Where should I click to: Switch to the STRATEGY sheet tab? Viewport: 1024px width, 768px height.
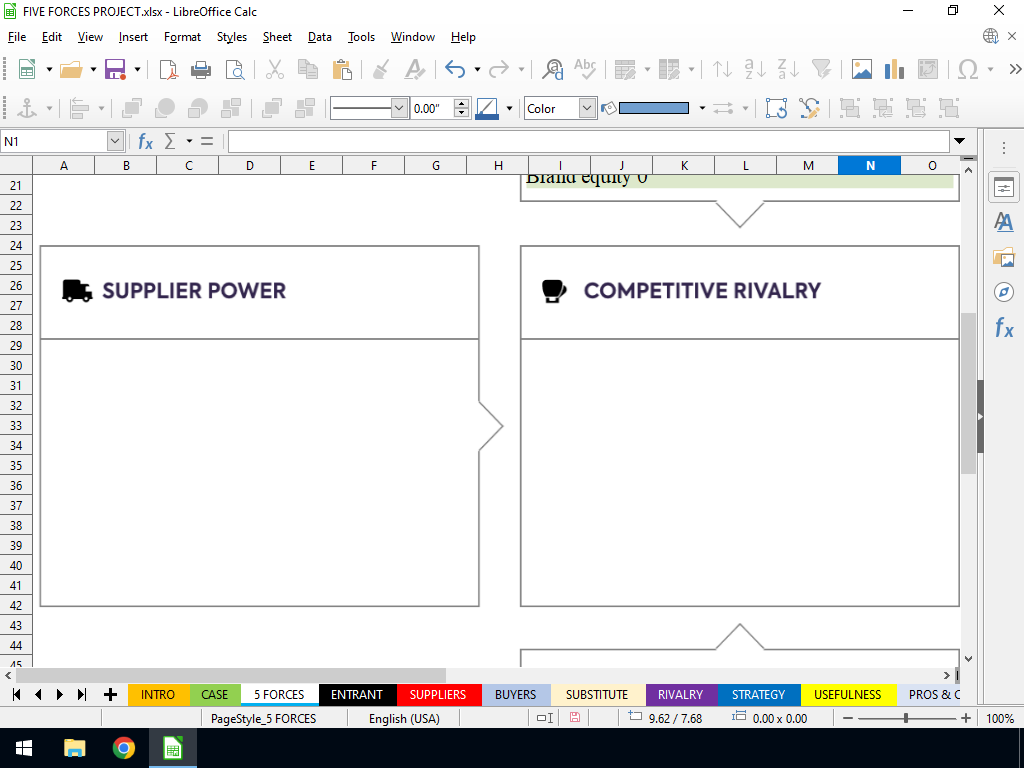tap(758, 694)
